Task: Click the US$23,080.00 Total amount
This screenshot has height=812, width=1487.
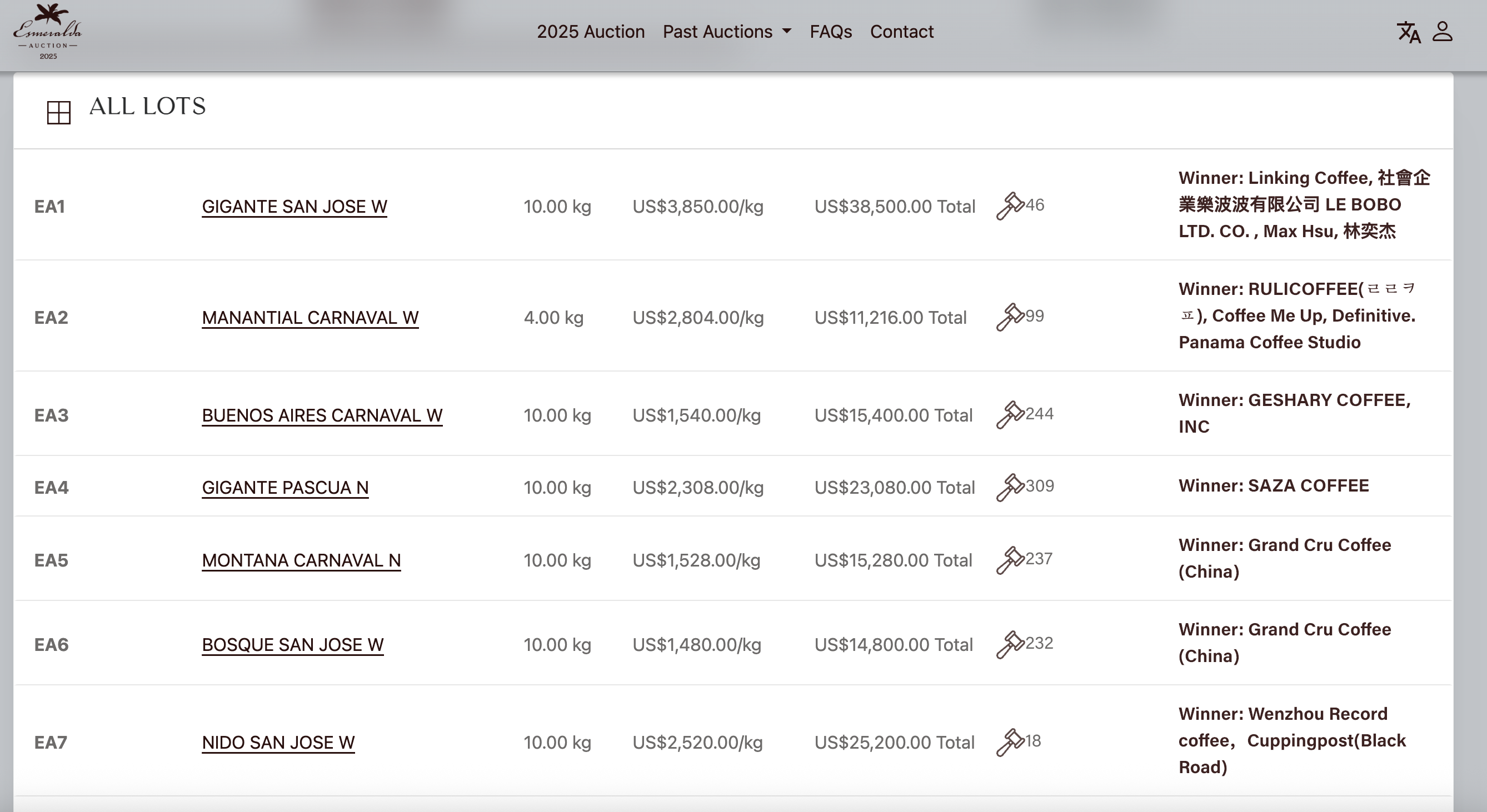Action: coord(895,488)
